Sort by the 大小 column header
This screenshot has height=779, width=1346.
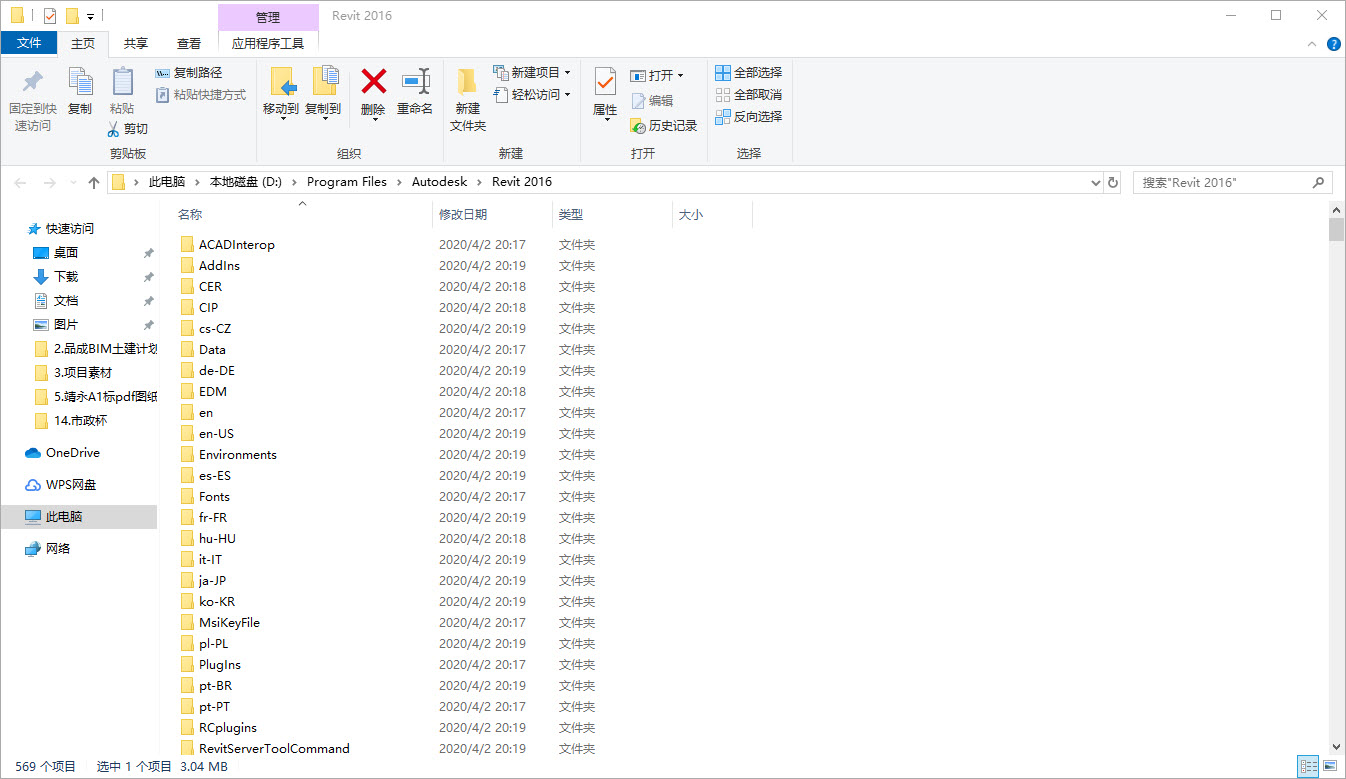click(712, 215)
